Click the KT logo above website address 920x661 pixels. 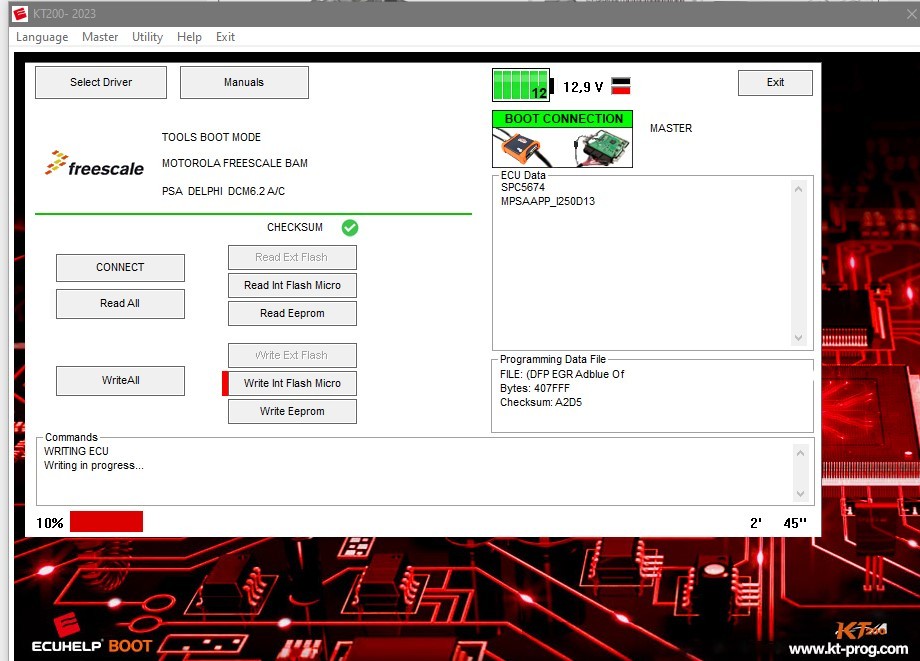861,630
